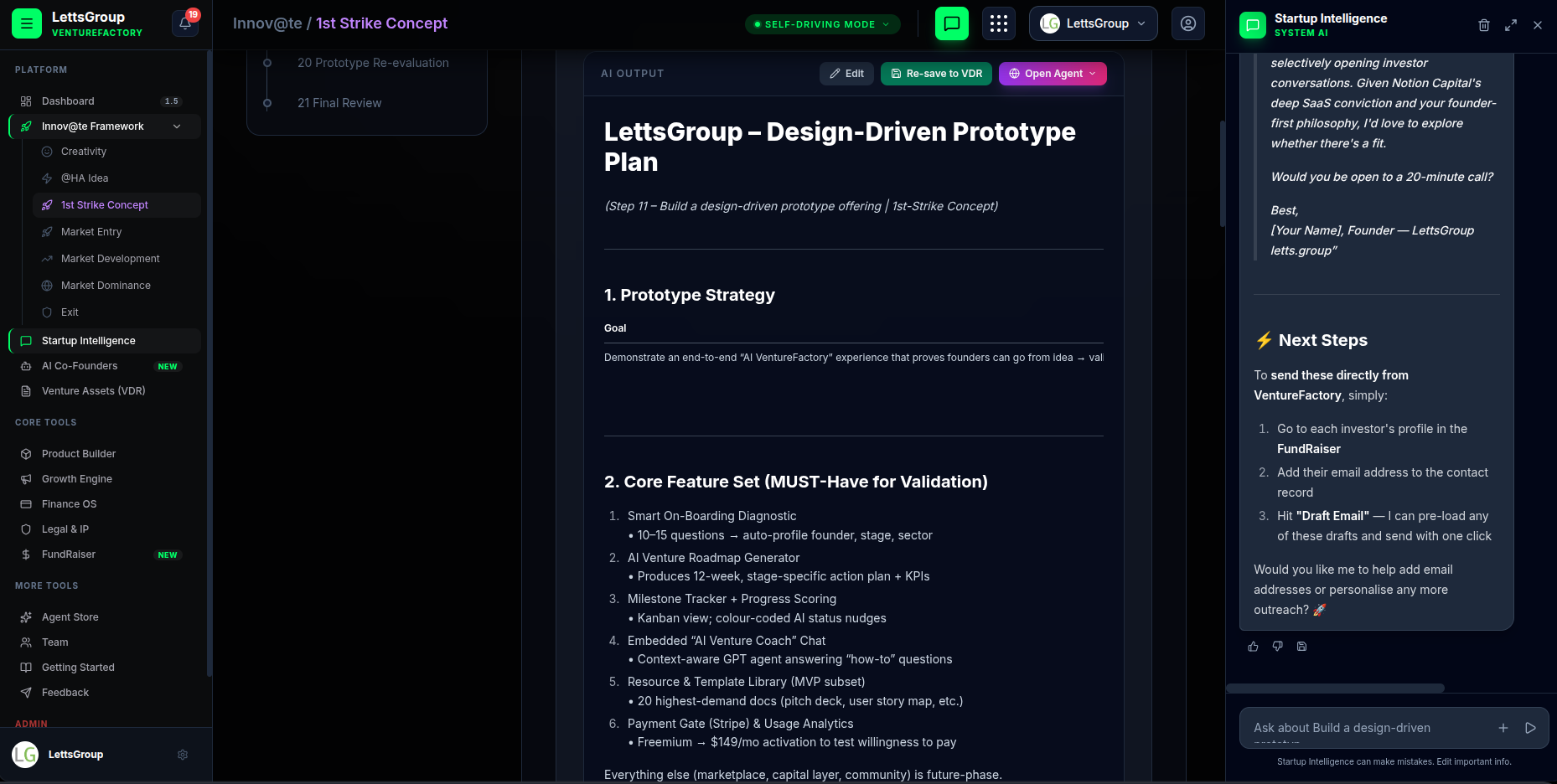Open the apps grid launcher
This screenshot has width=1557, height=784.
[x=999, y=23]
